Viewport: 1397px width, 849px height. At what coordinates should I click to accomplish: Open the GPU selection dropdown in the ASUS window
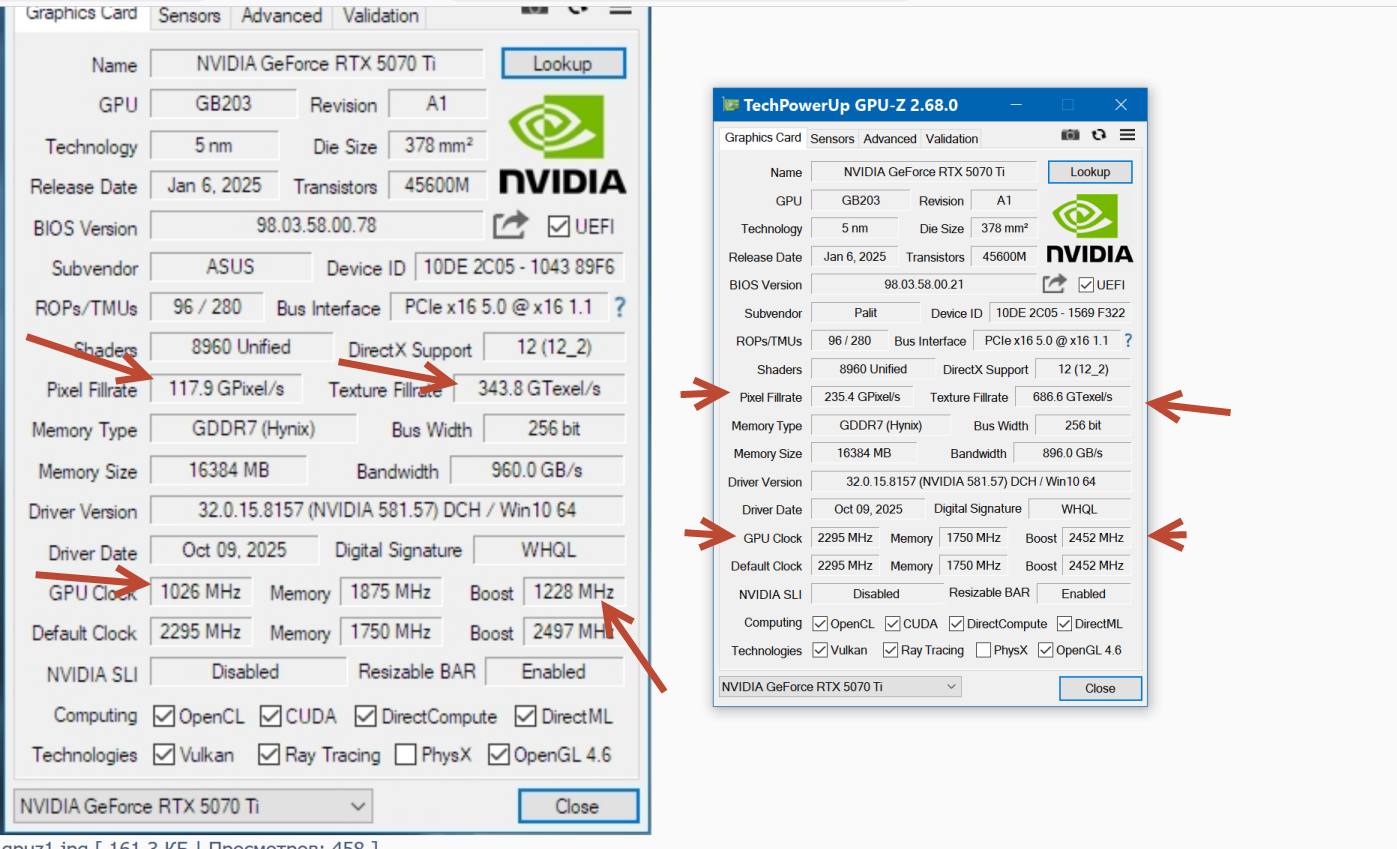(193, 806)
